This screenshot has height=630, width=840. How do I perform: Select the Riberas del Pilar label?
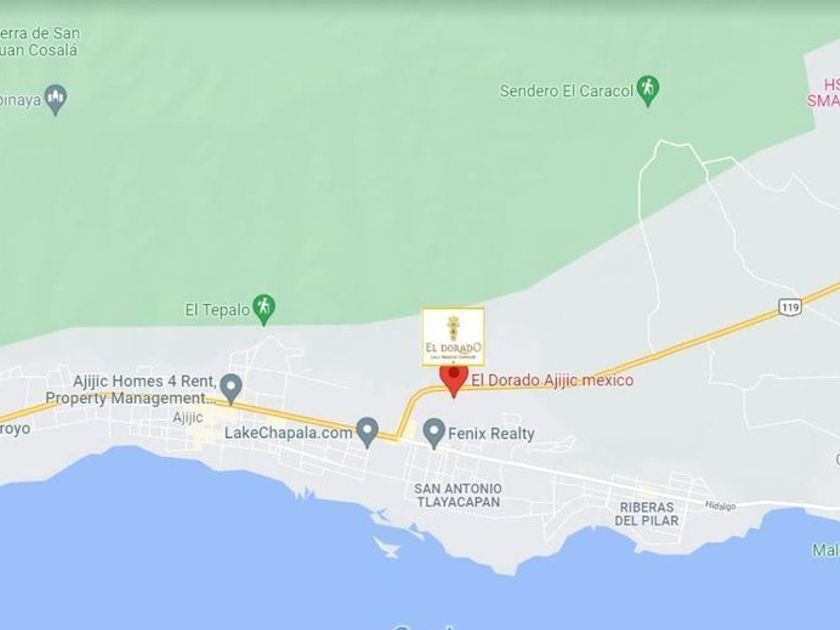(x=647, y=514)
